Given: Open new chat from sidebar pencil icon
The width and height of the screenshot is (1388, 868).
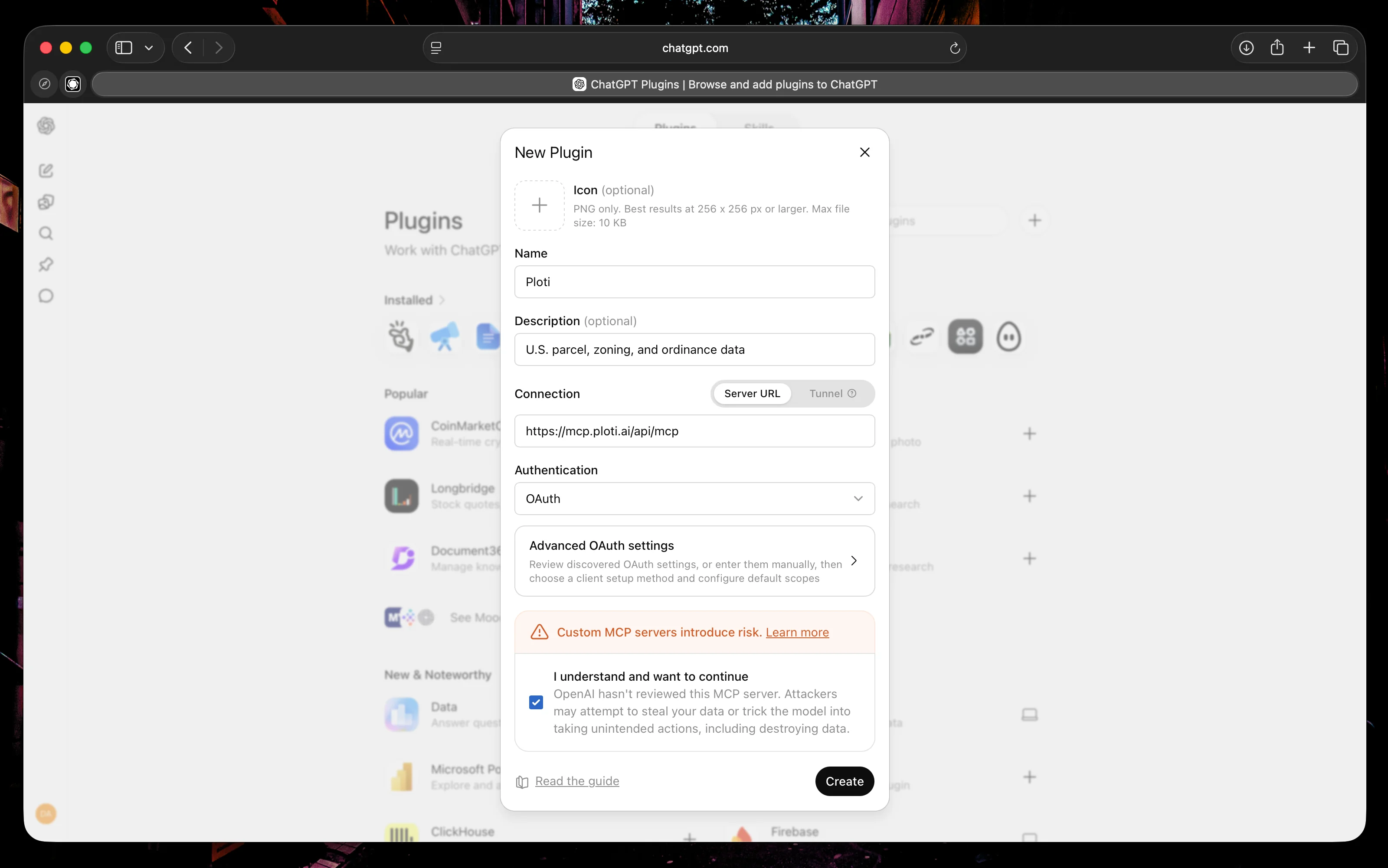Looking at the screenshot, I should point(46,170).
